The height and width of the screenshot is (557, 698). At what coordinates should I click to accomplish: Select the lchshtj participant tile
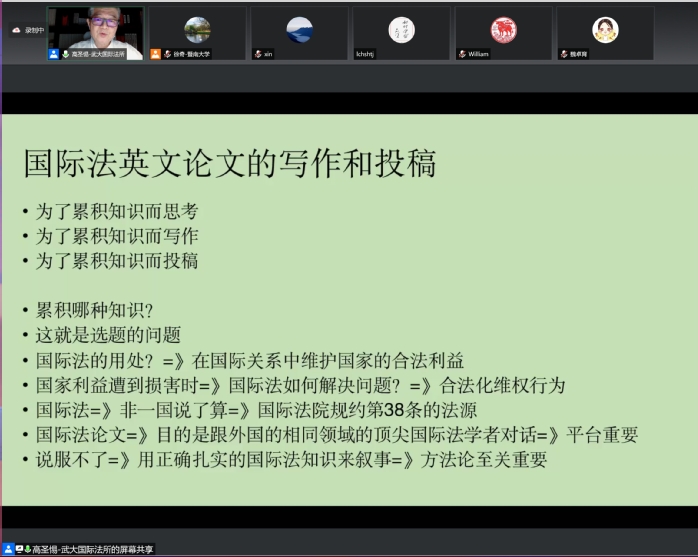point(401,33)
